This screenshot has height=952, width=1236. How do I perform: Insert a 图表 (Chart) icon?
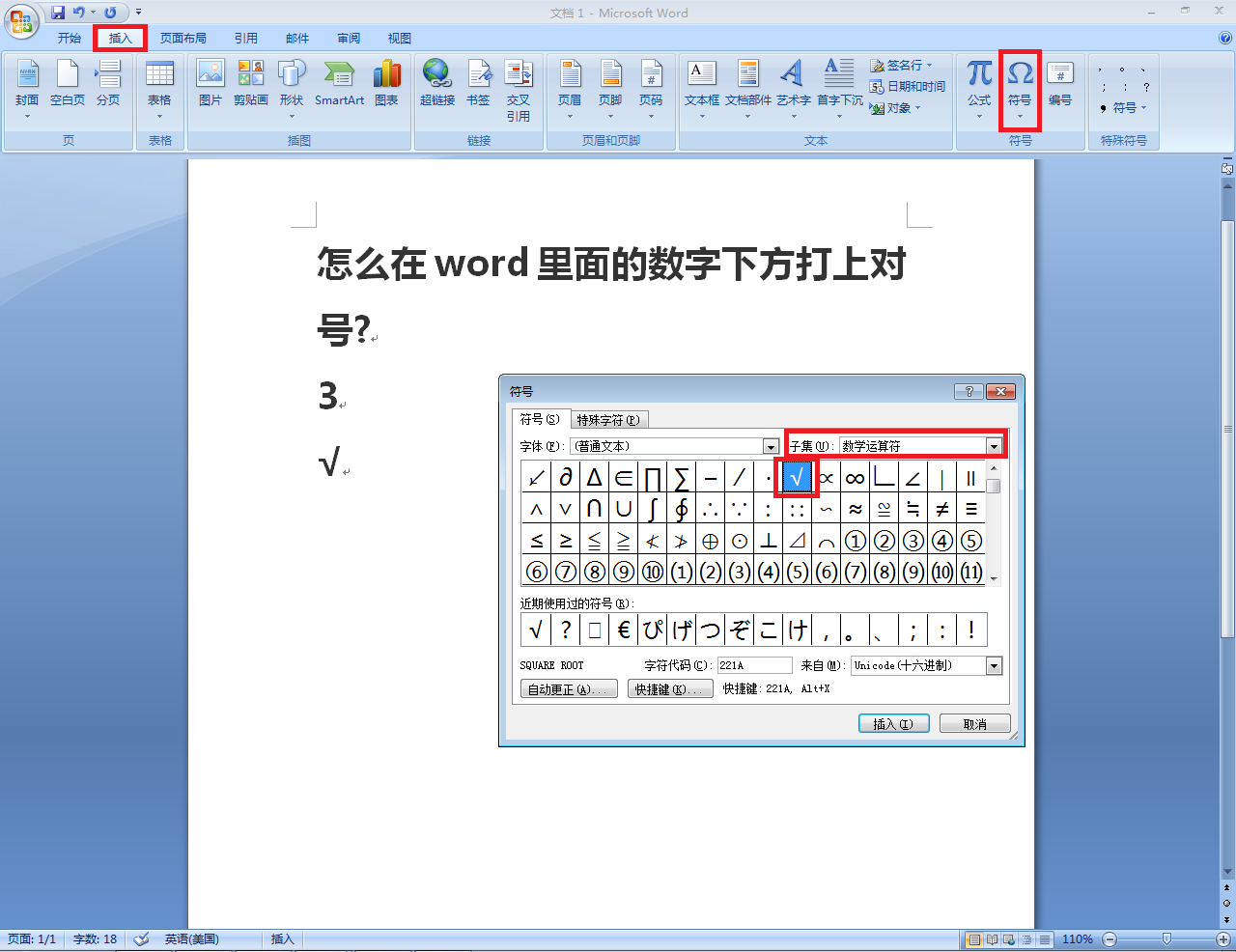click(x=386, y=73)
